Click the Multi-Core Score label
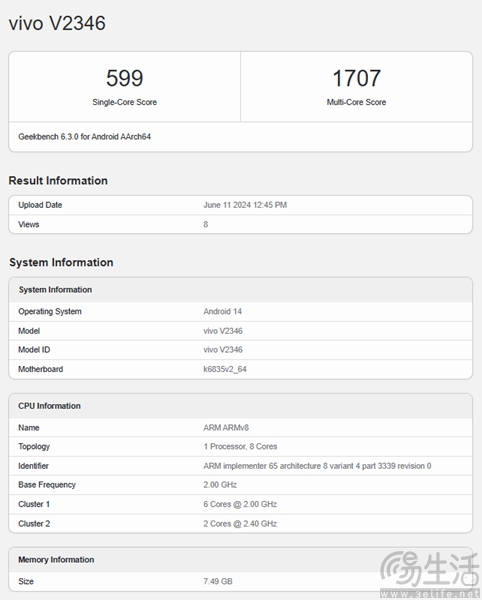 (x=357, y=102)
